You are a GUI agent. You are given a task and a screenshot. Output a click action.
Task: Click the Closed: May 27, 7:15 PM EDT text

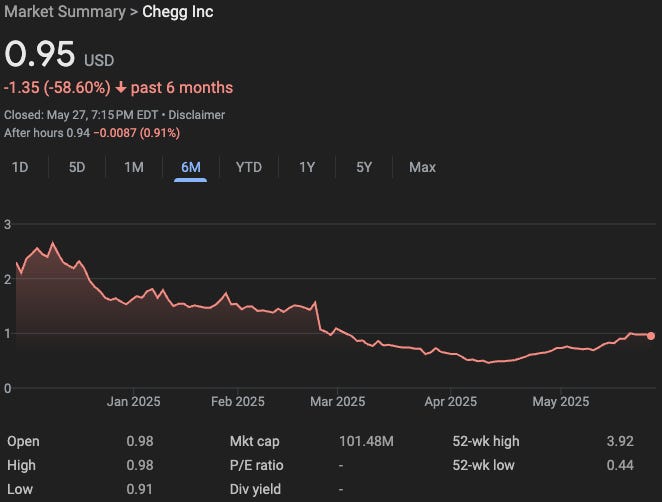coord(81,115)
